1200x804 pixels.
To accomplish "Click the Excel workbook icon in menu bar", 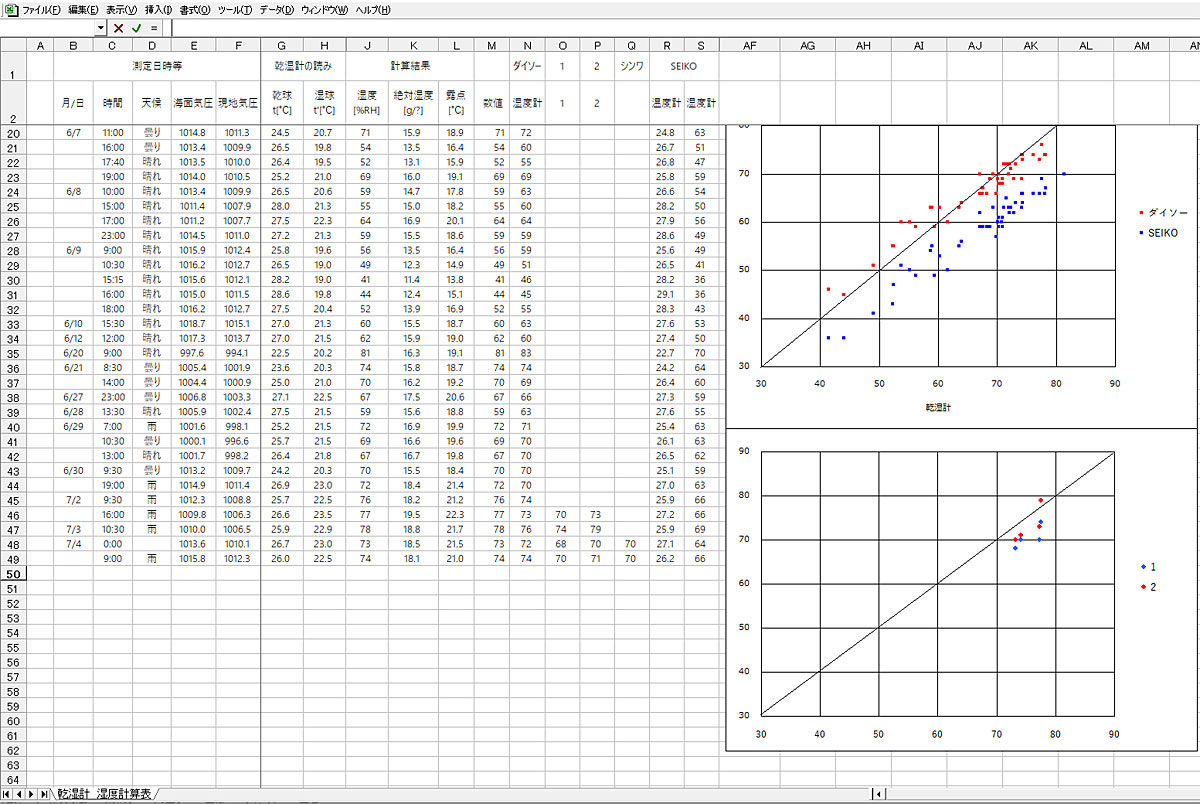I will pos(11,9).
